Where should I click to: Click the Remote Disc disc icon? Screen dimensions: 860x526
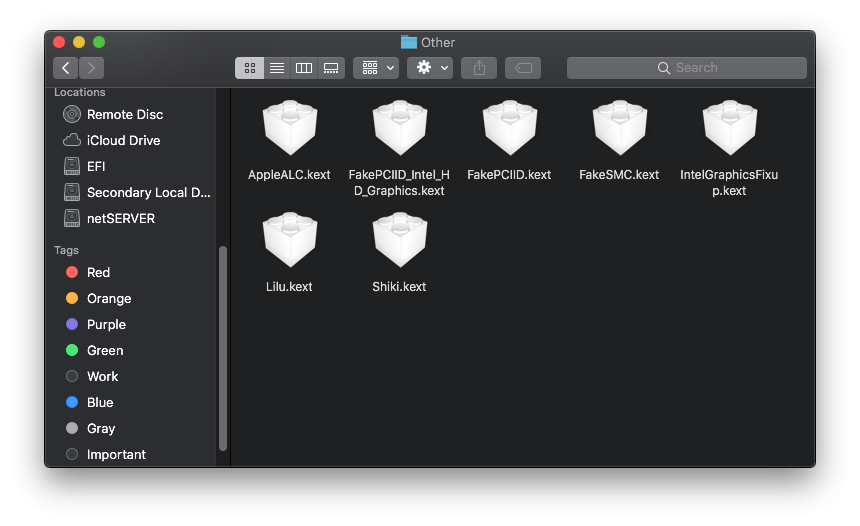pos(72,114)
